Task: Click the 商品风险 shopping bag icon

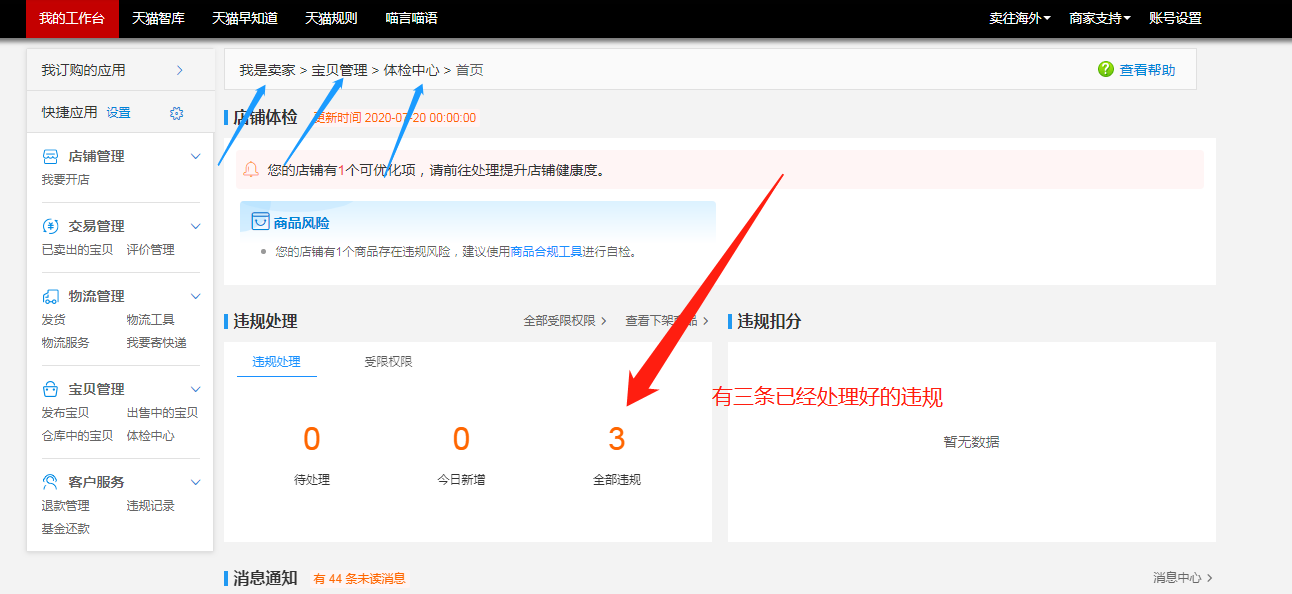Action: tap(260, 221)
